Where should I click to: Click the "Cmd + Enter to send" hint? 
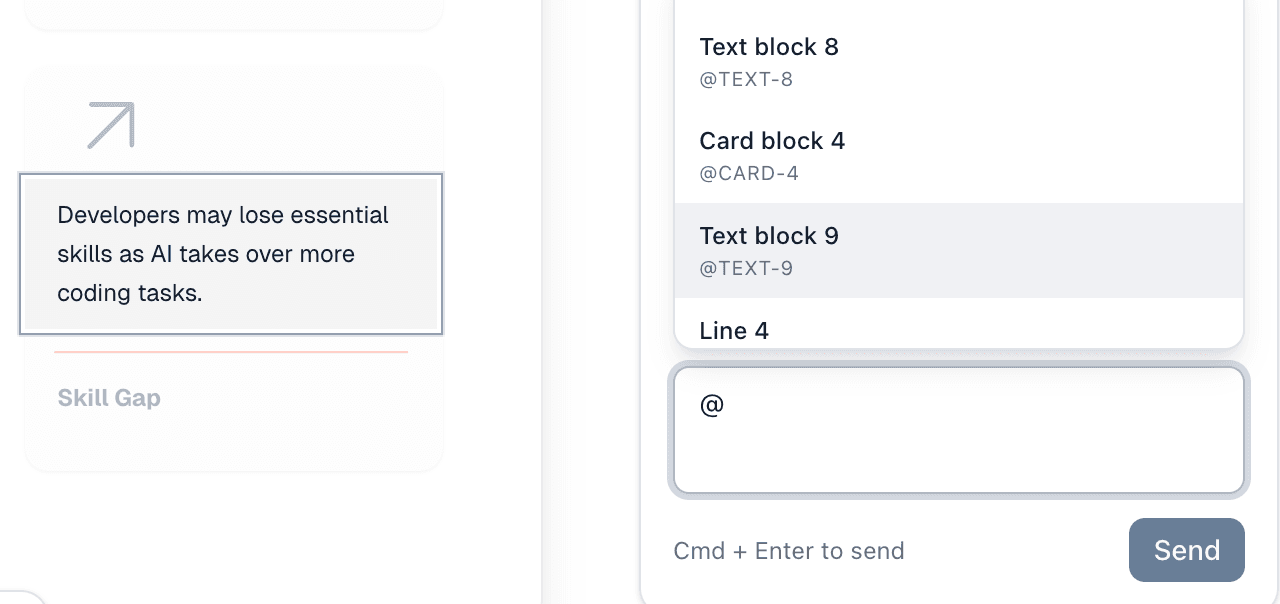789,551
